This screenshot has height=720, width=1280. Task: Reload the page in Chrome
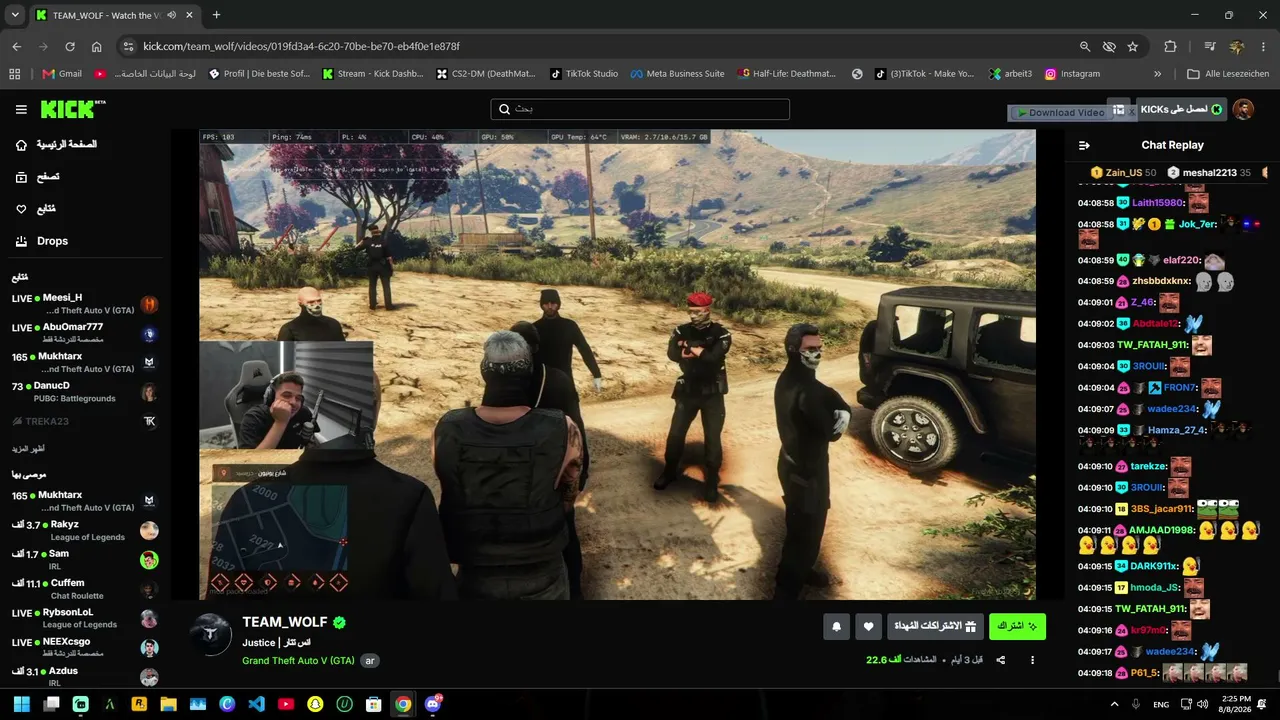coord(70,46)
